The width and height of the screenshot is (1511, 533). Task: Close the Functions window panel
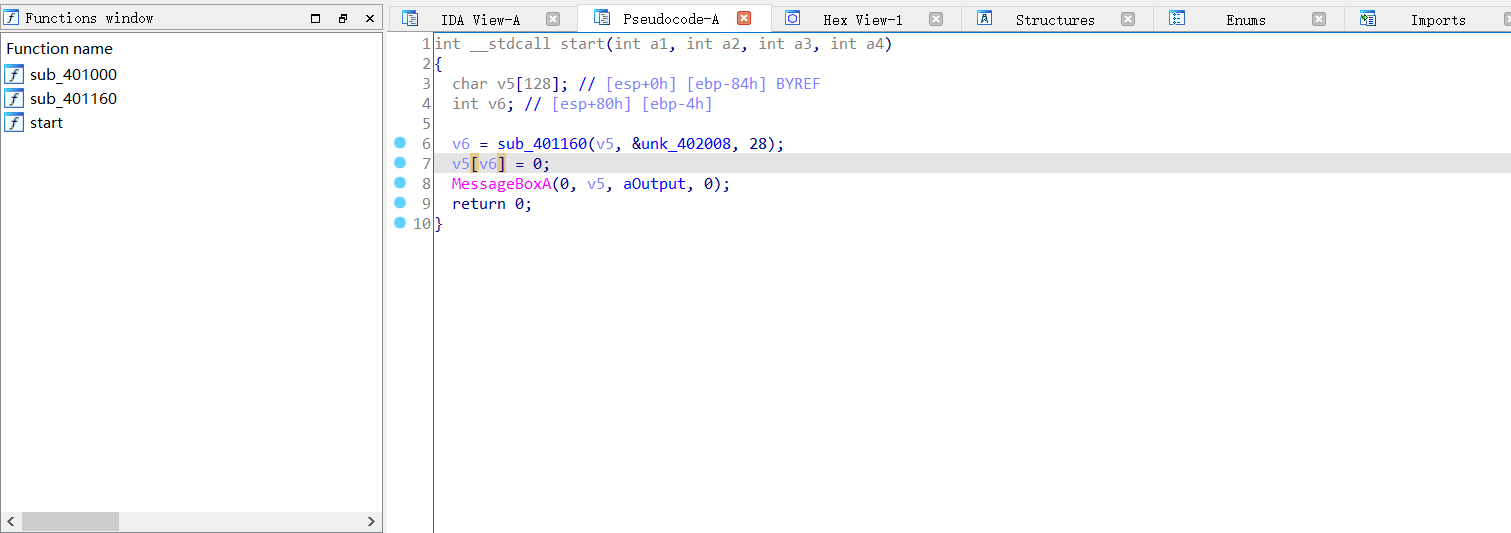click(369, 18)
